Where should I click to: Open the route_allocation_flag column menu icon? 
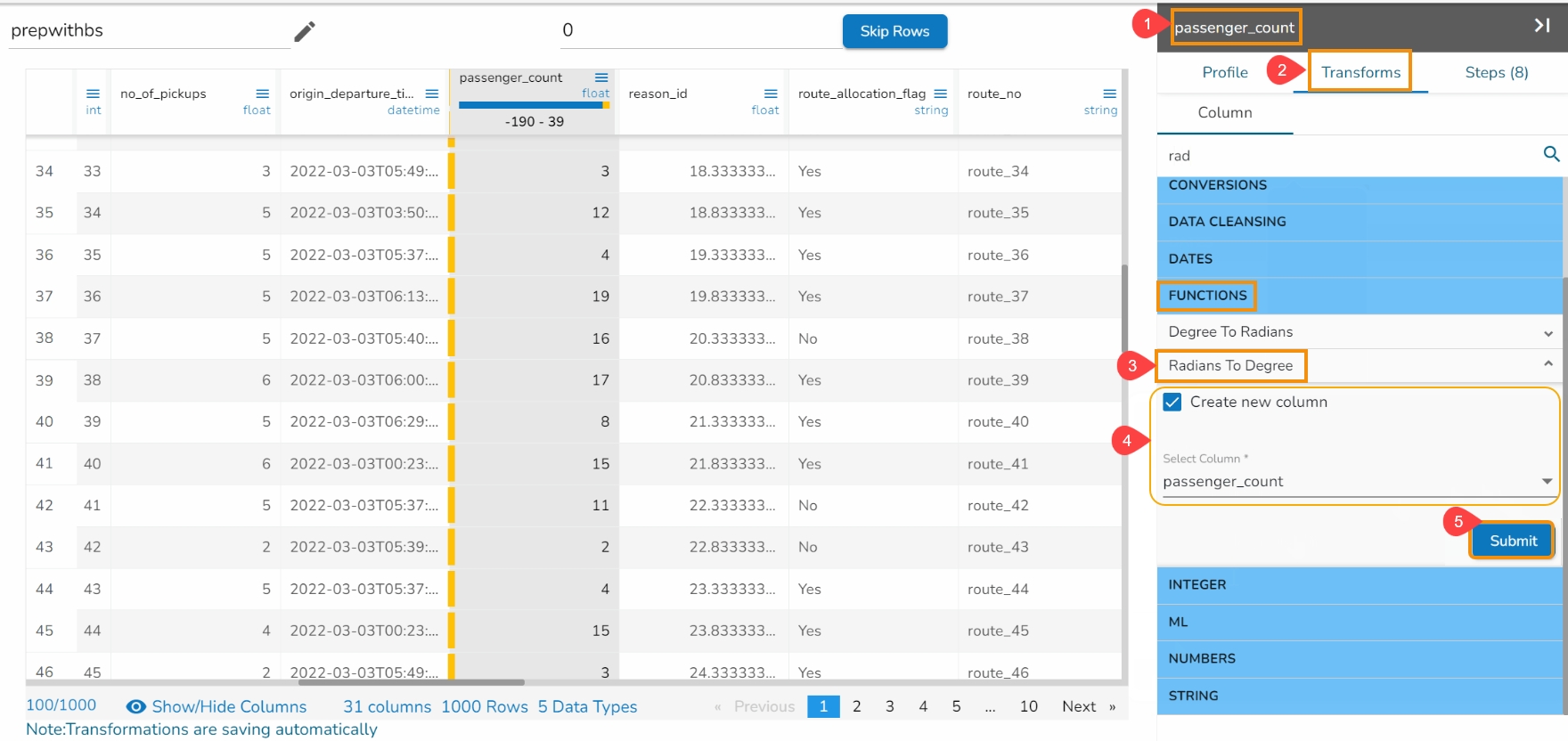940,94
